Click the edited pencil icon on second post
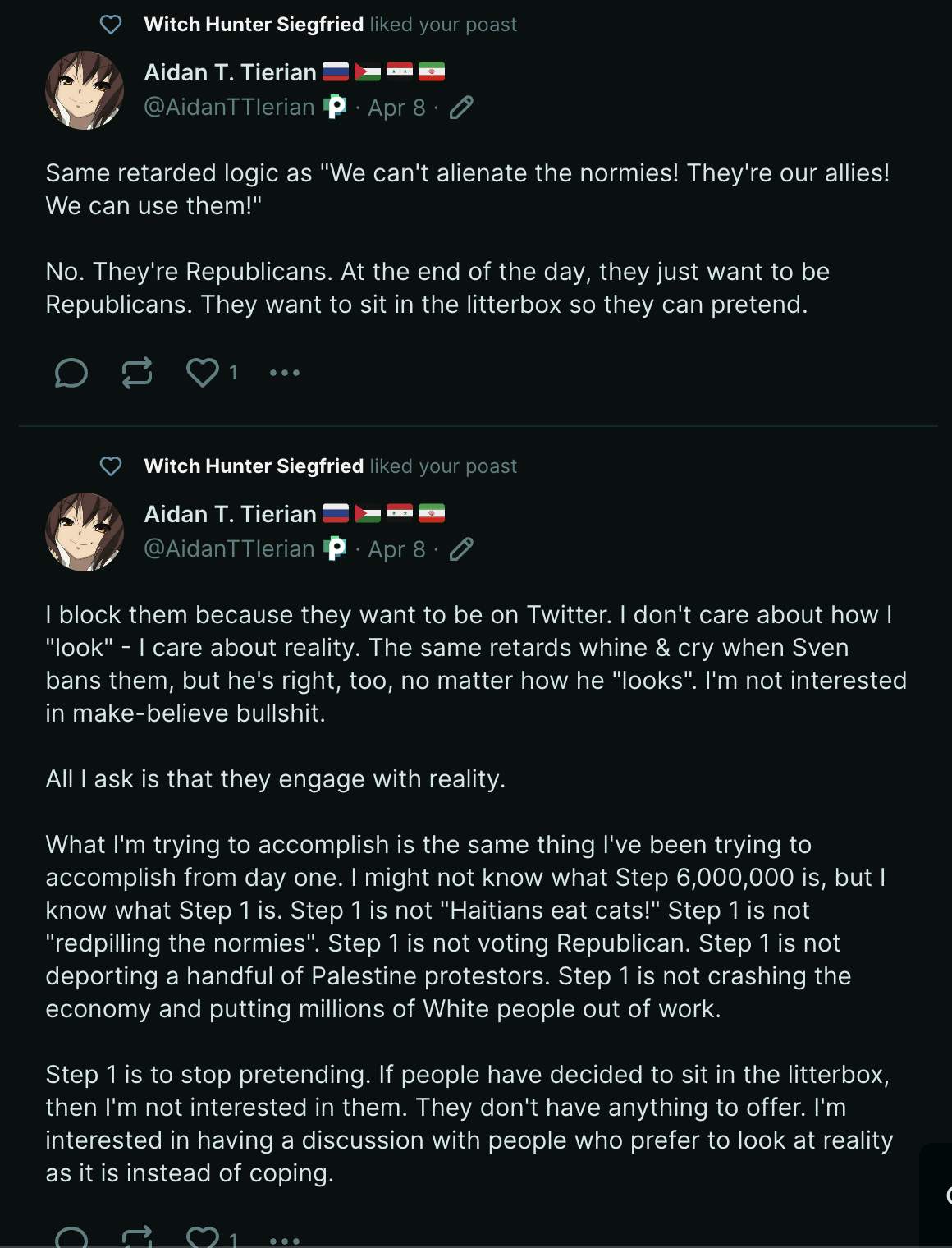 462,549
